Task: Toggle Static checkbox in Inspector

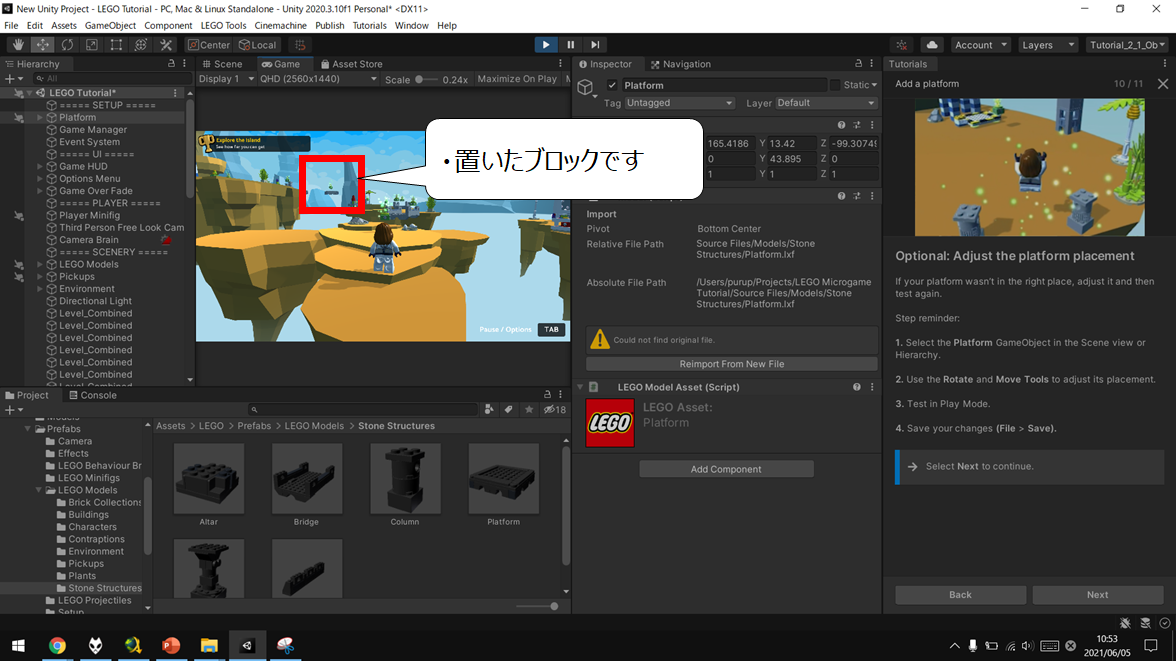Action: [x=835, y=86]
